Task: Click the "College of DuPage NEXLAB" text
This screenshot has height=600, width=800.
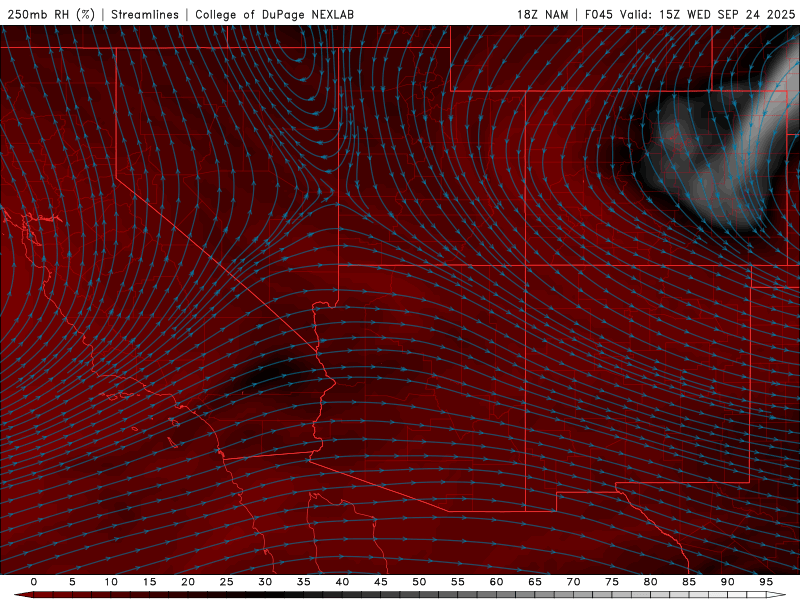Action: 274,14
